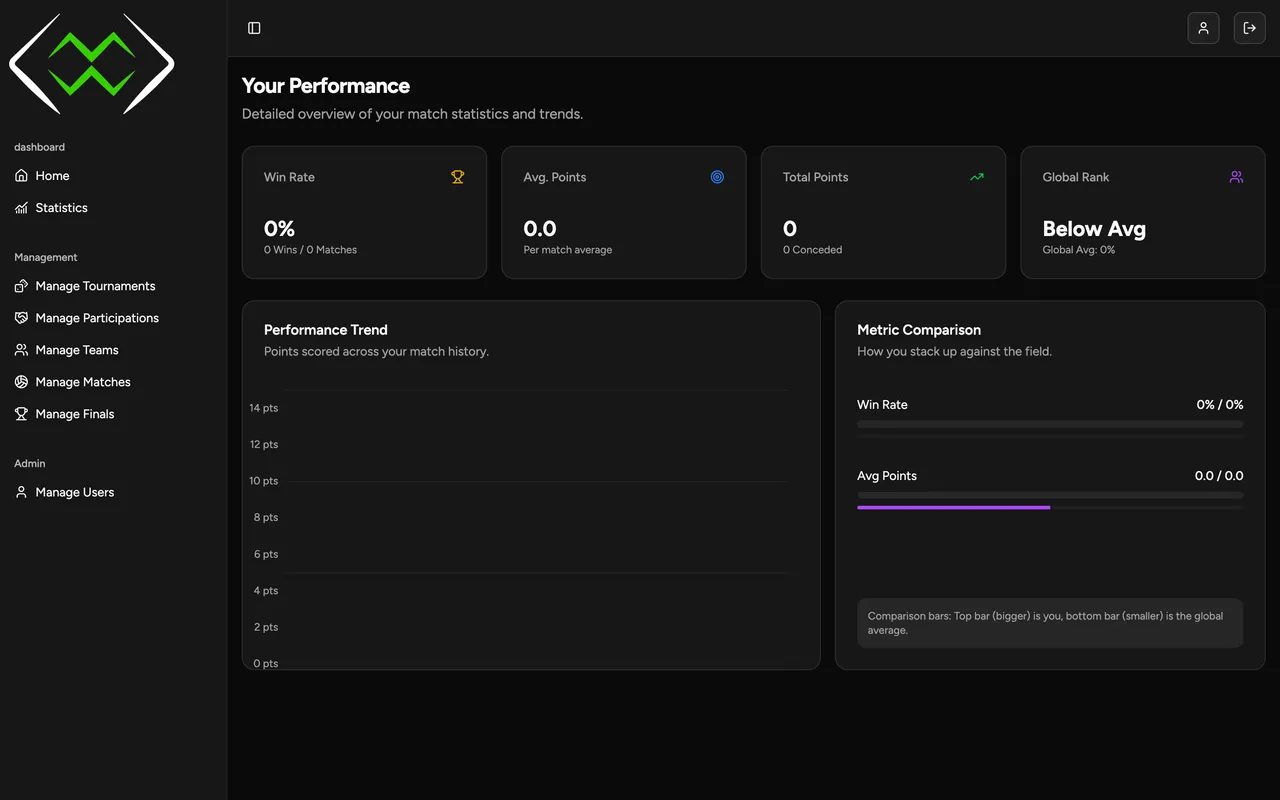Open Manage Finals page
This screenshot has width=1280, height=800.
113,414
